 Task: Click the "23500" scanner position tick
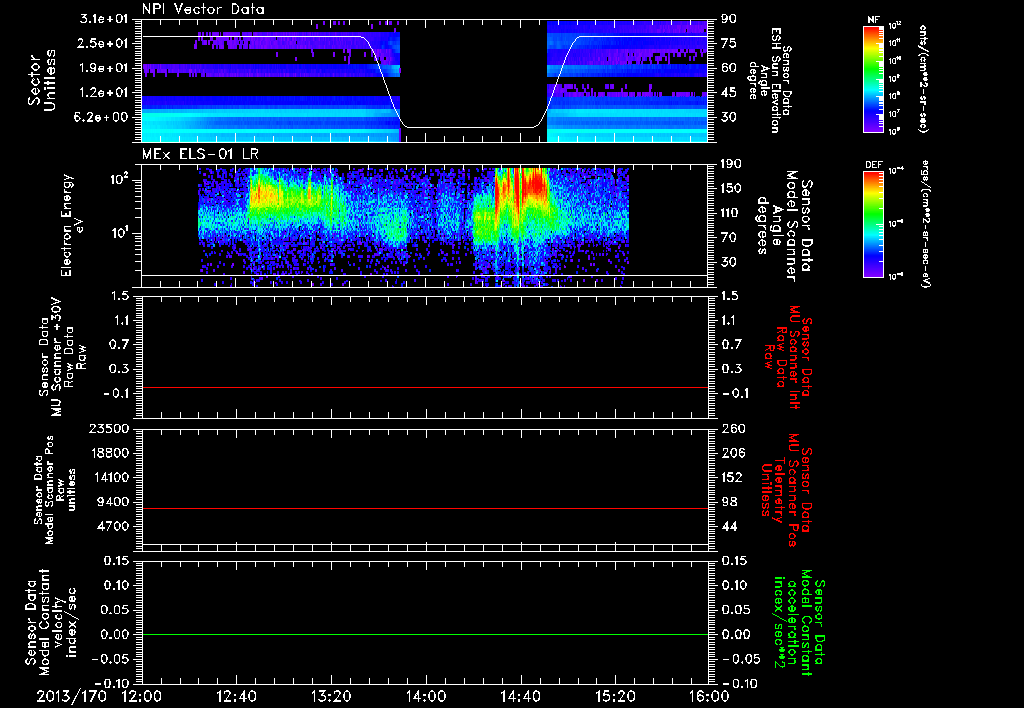coord(110,428)
